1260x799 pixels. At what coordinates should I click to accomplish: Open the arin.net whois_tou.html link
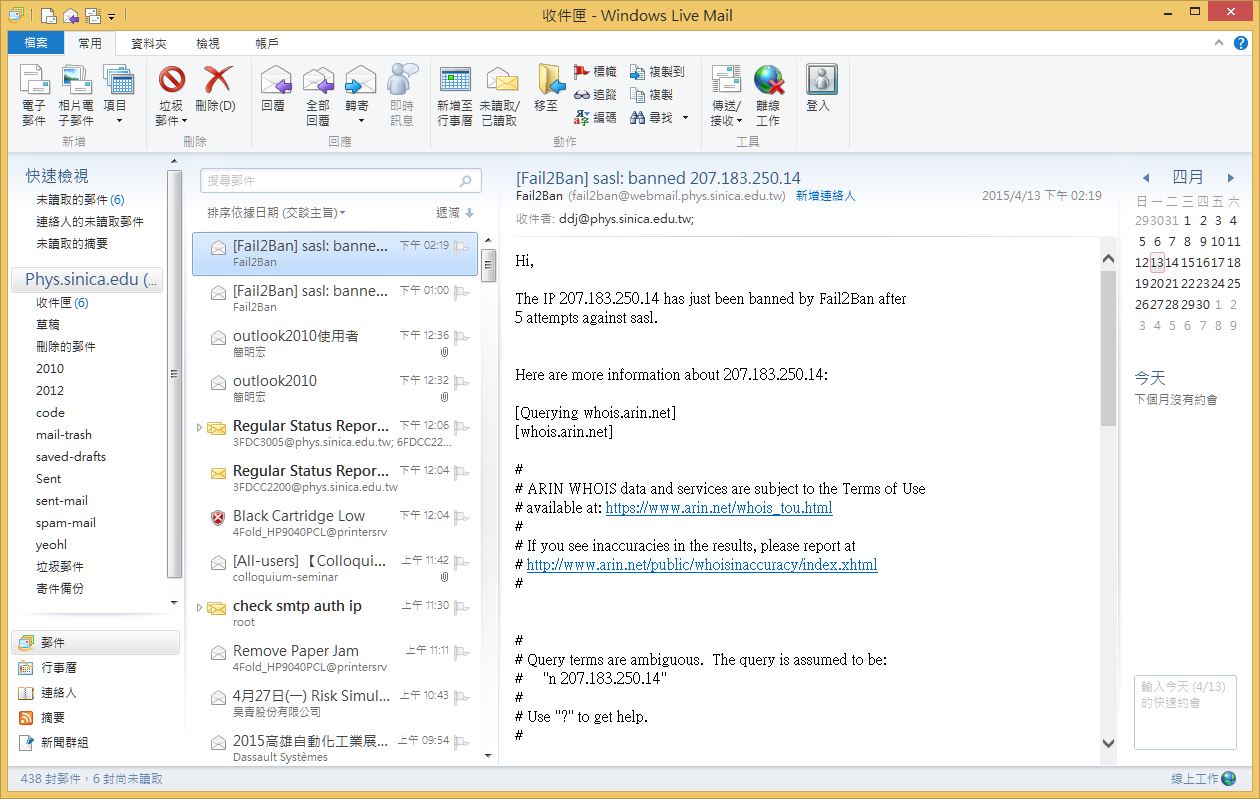(719, 508)
